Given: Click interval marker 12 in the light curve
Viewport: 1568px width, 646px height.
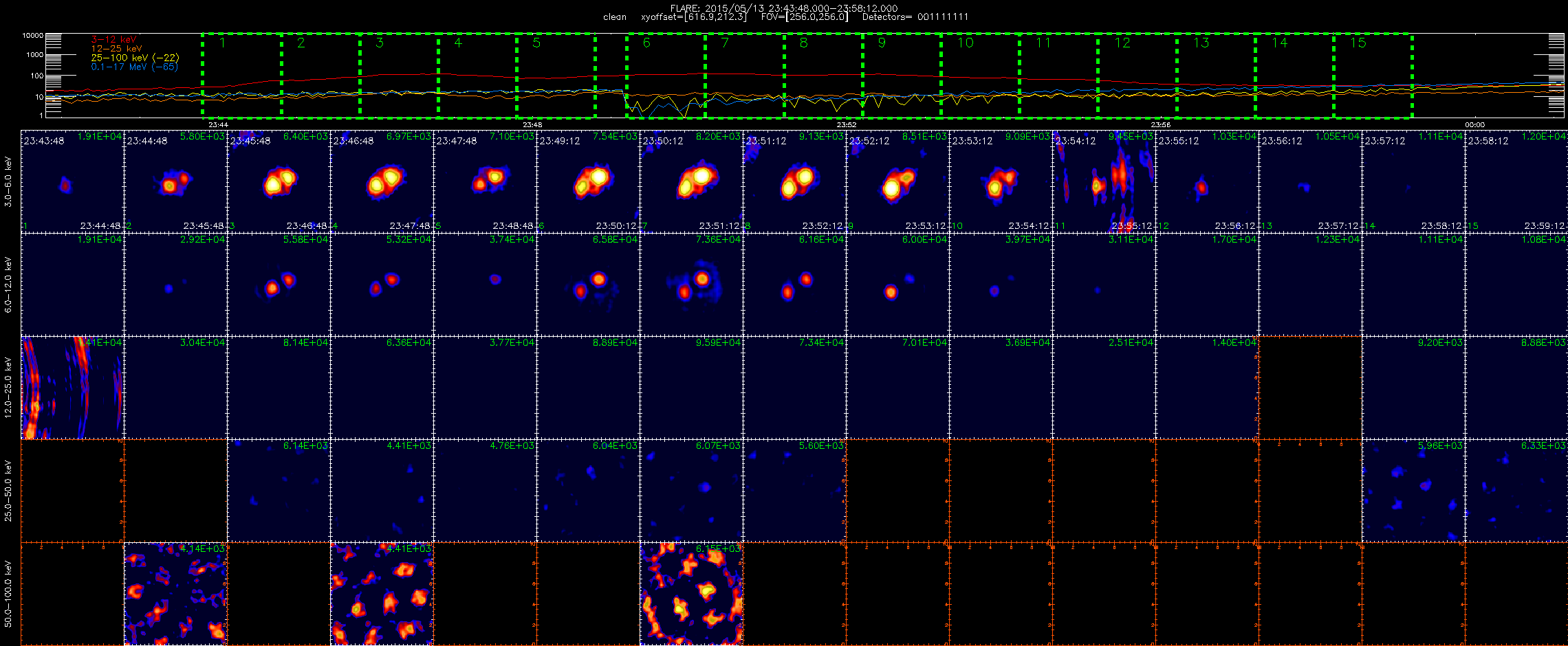Looking at the screenshot, I should point(1122,43).
